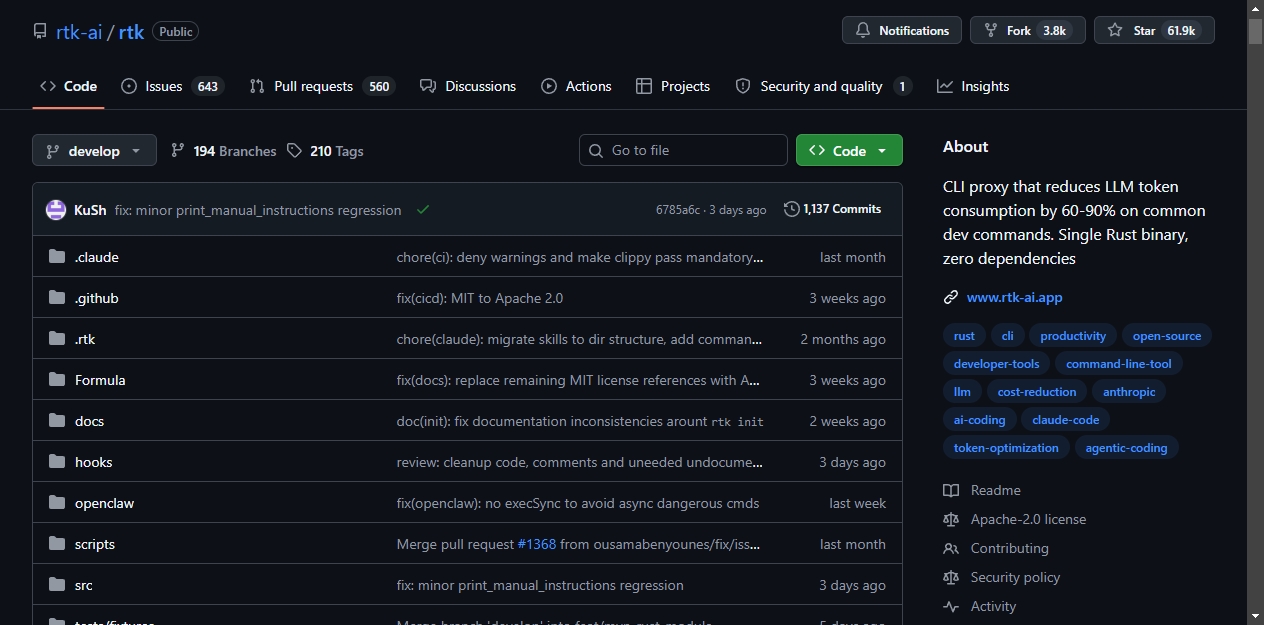Click the Insights graph icon
This screenshot has width=1264, height=625.
tap(945, 86)
